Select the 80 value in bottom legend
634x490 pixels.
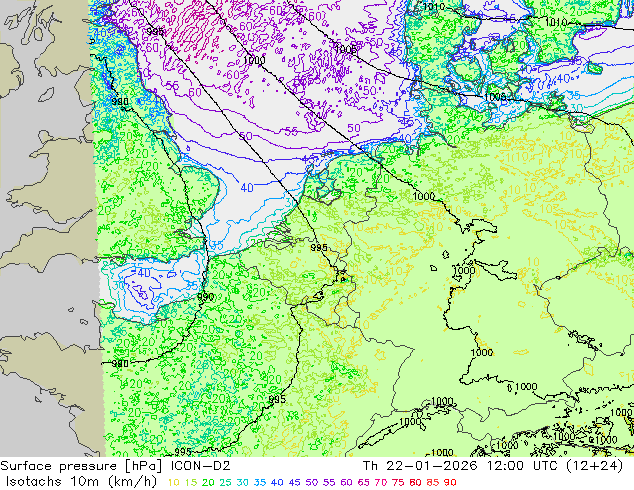tap(415, 482)
